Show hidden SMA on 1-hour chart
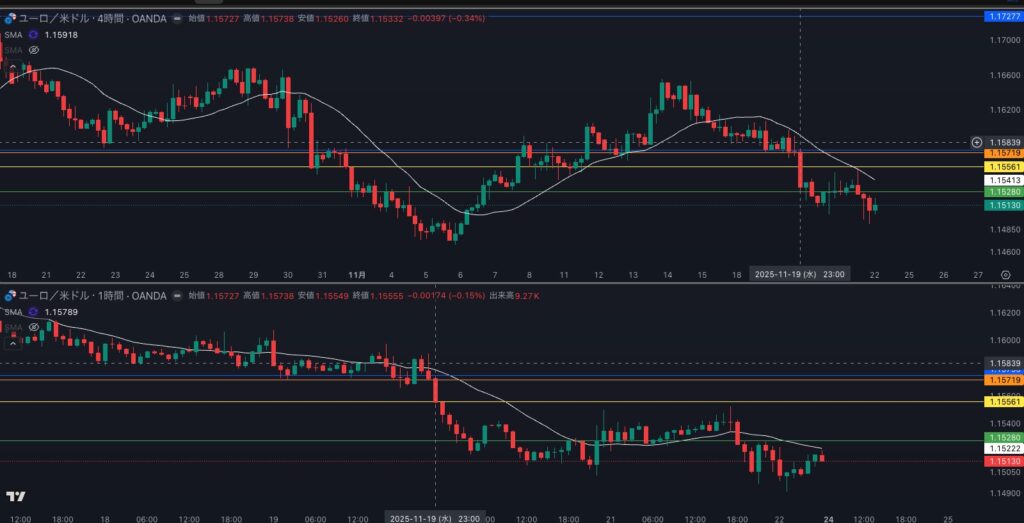 coord(33,326)
